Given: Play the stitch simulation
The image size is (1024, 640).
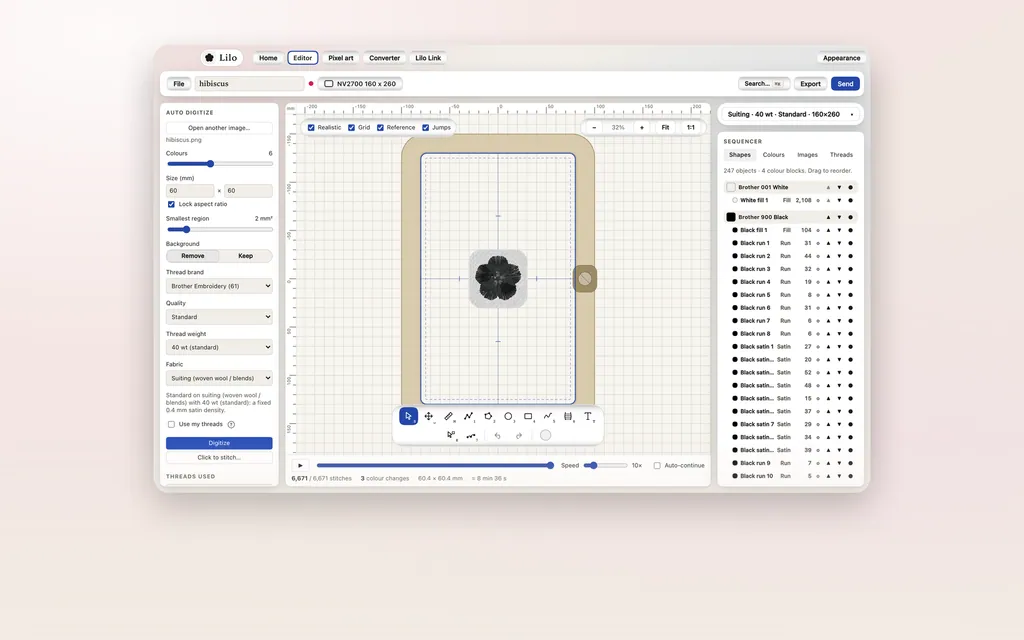Looking at the screenshot, I should point(300,465).
